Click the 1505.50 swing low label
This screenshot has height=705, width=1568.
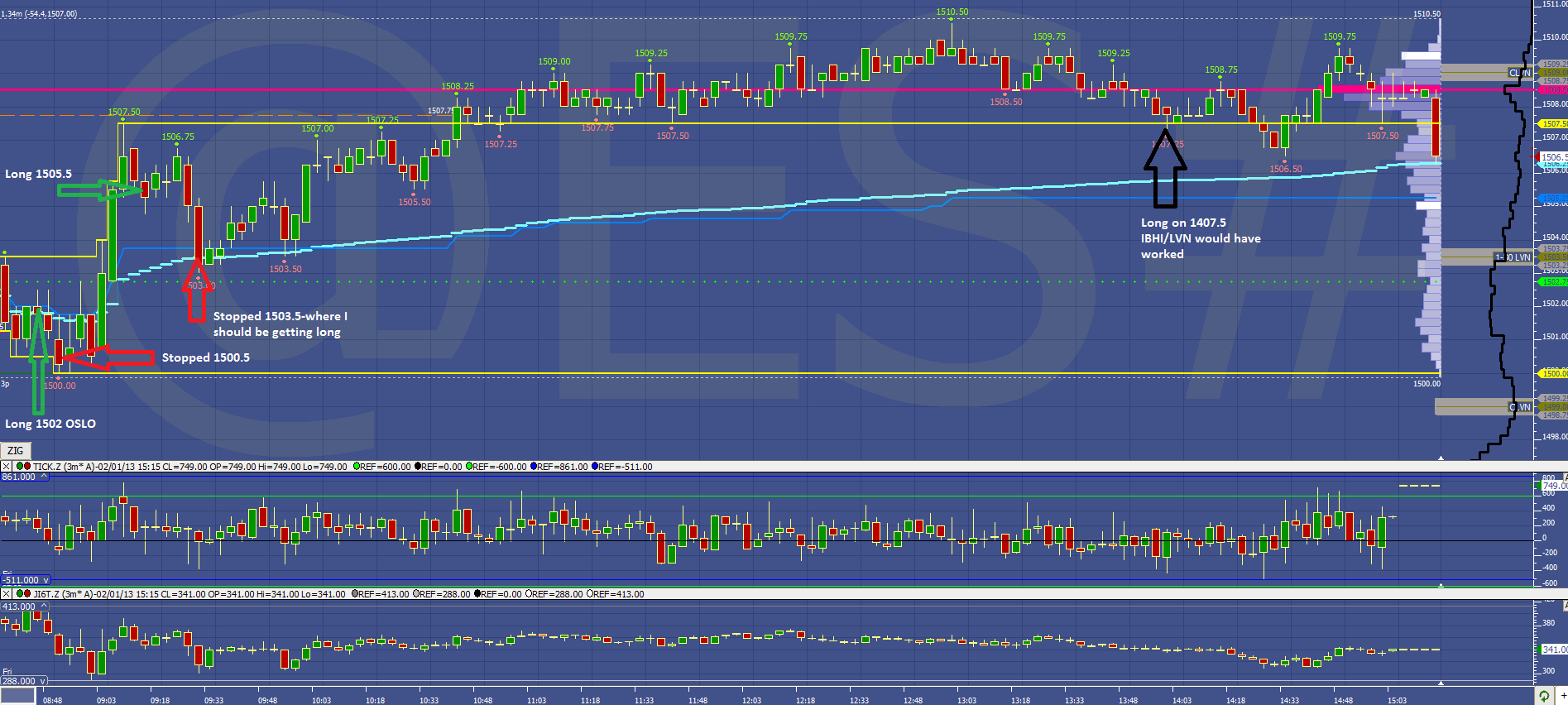pos(415,202)
